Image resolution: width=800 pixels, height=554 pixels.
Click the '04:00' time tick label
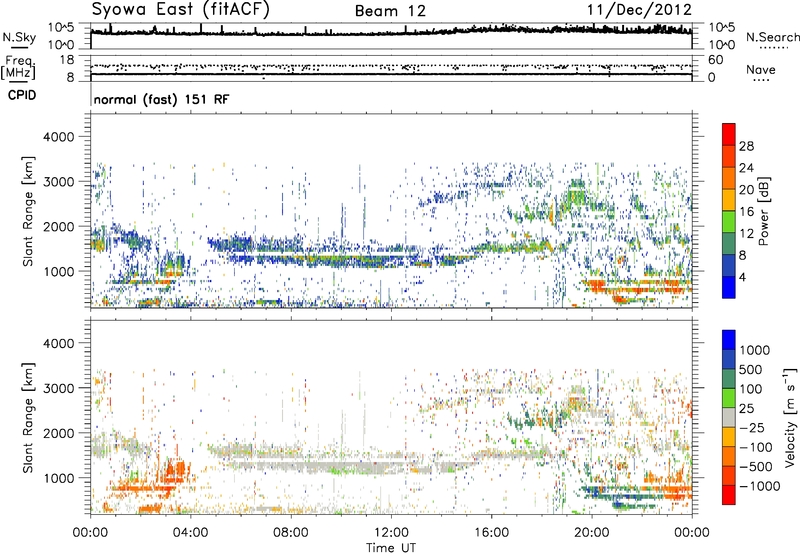click(190, 533)
